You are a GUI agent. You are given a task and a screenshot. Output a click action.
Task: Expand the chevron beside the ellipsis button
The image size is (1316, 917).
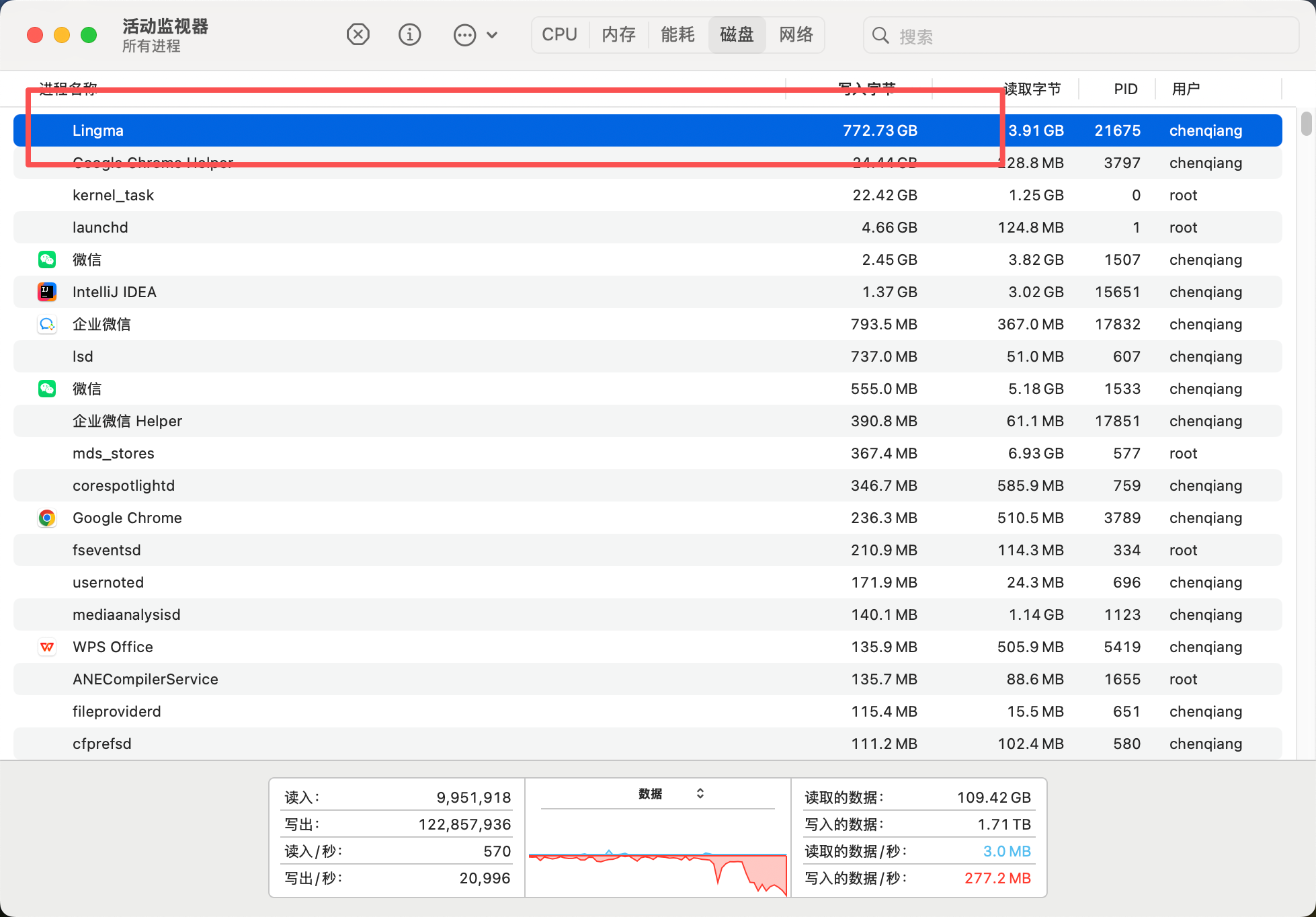coord(492,35)
